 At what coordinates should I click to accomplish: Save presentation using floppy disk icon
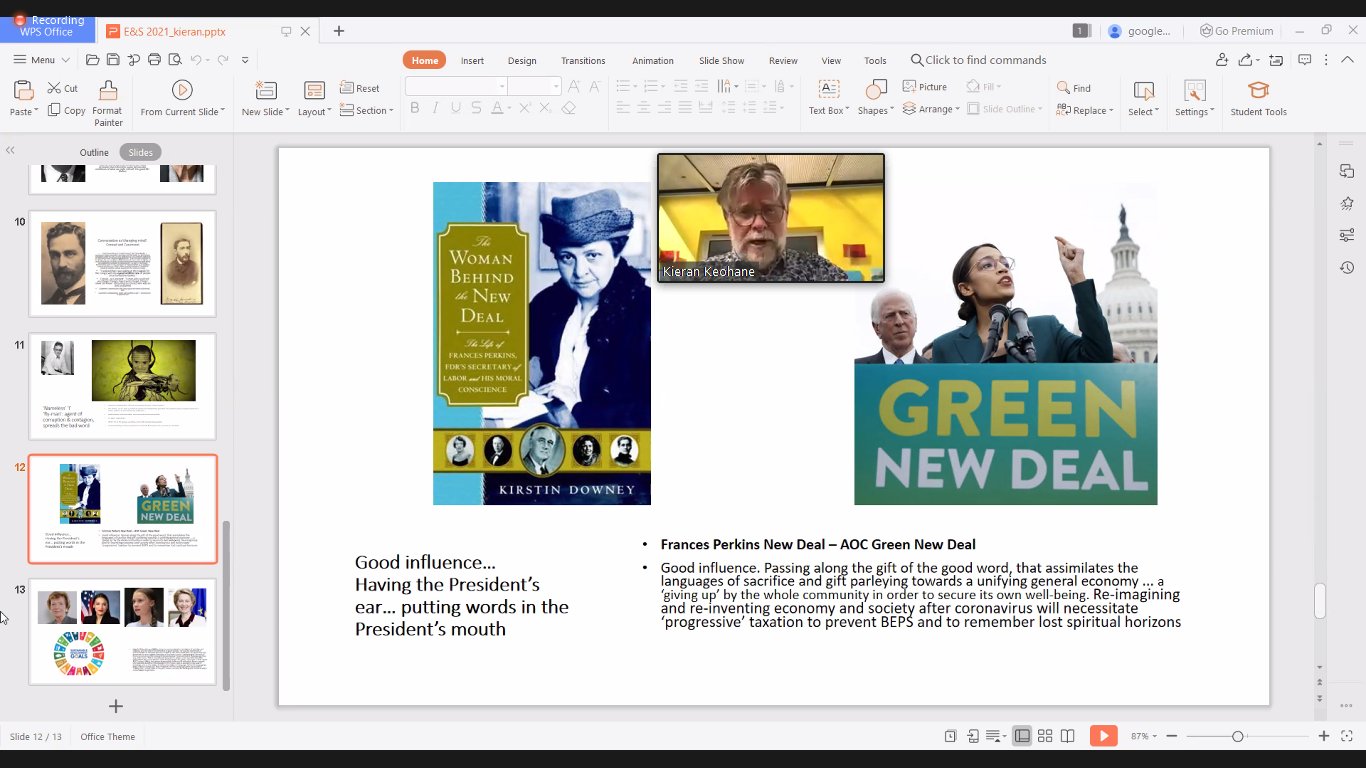(x=113, y=60)
